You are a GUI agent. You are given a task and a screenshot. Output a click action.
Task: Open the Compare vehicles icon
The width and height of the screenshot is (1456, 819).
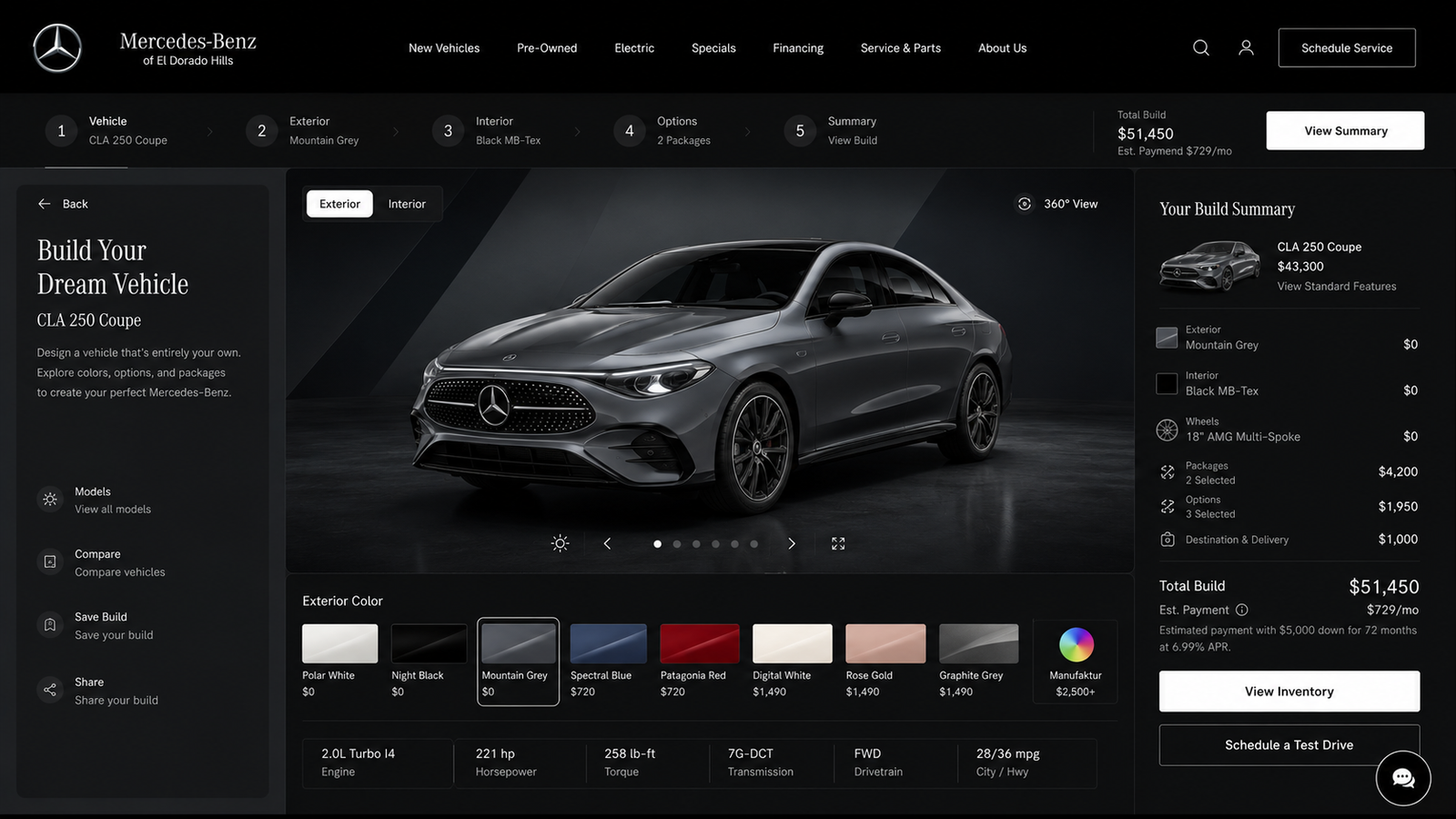(x=50, y=562)
